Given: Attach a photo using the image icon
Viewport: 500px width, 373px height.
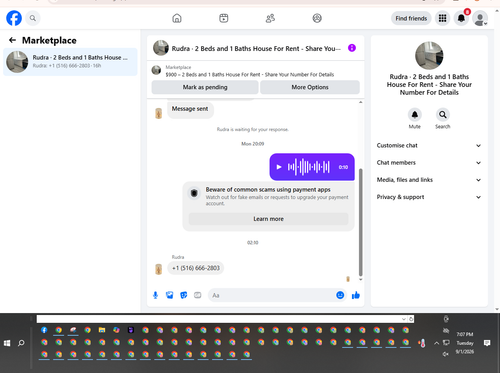Looking at the screenshot, I should pyautogui.click(x=170, y=295).
